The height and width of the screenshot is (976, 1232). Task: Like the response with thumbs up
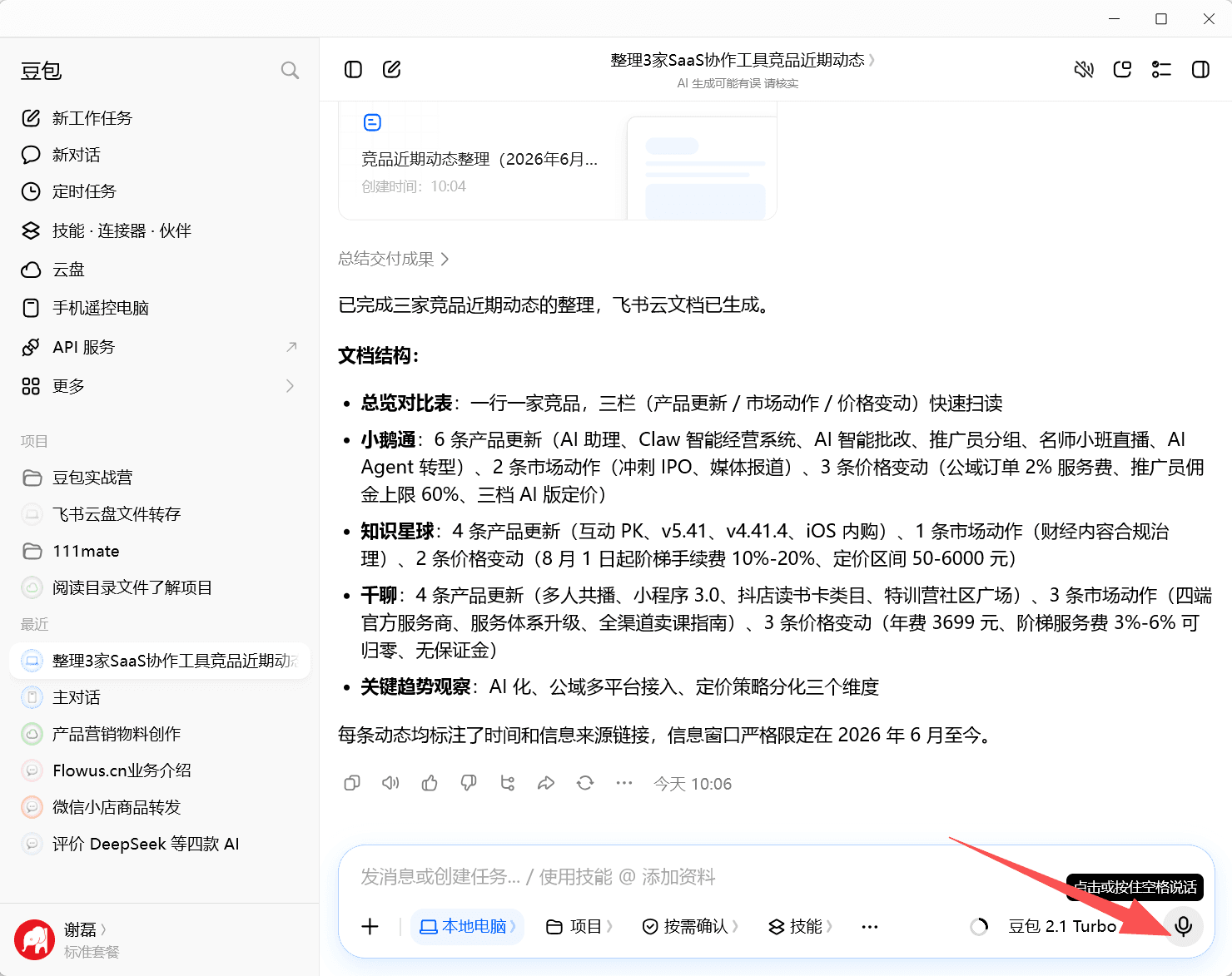(430, 783)
